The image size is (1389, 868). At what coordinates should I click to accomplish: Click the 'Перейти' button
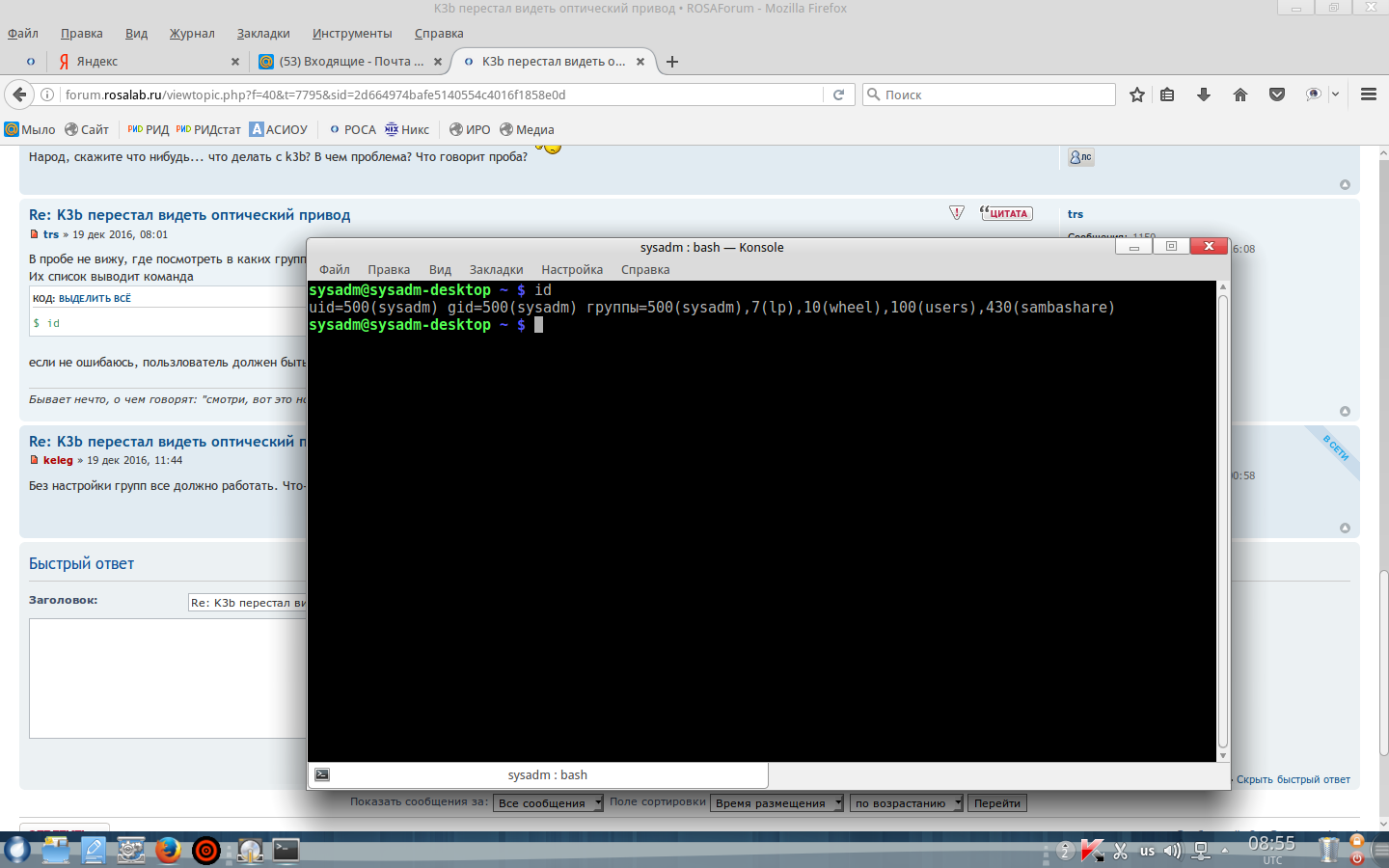click(996, 803)
